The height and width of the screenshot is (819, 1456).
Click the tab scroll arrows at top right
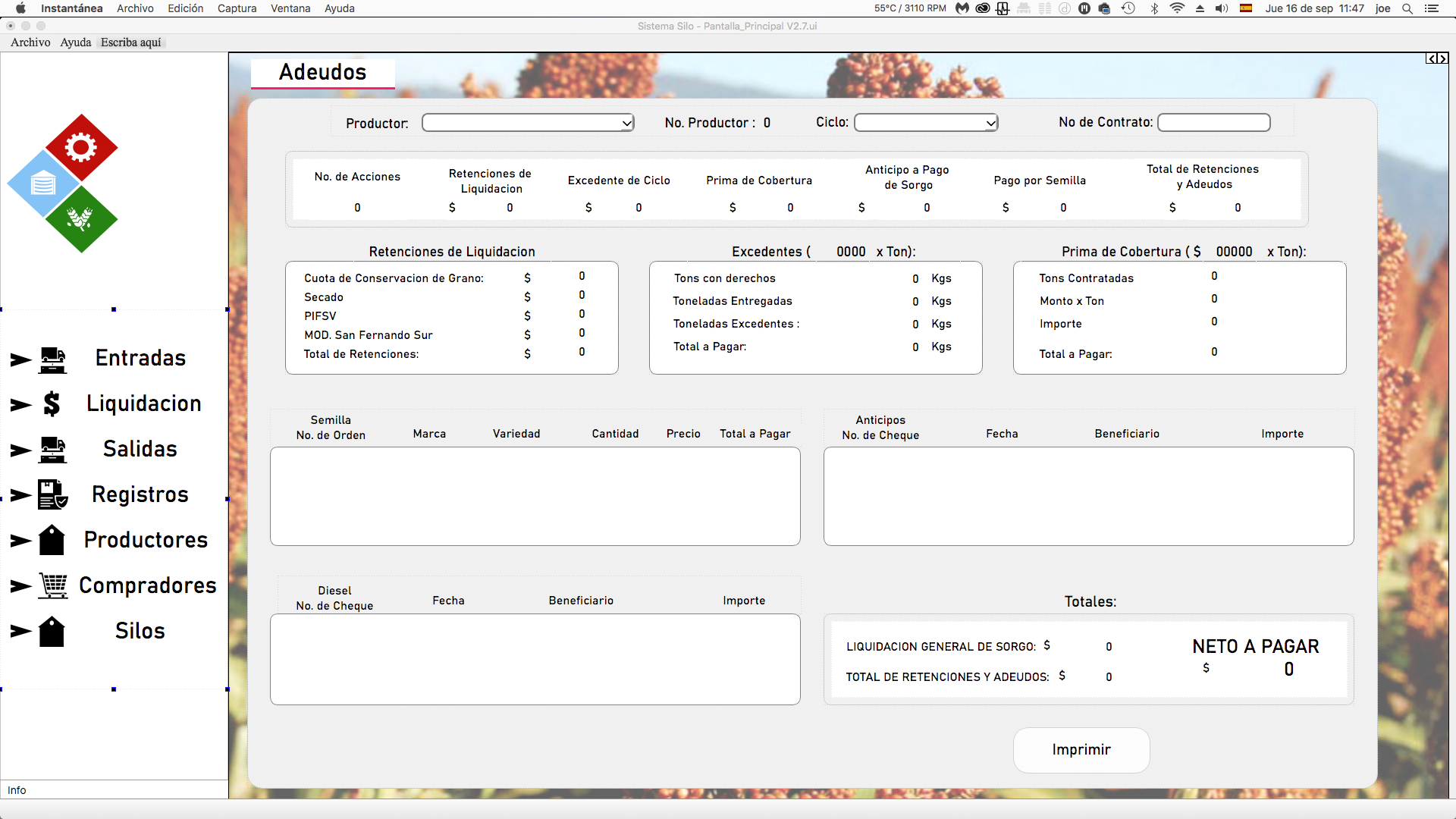click(x=1436, y=58)
